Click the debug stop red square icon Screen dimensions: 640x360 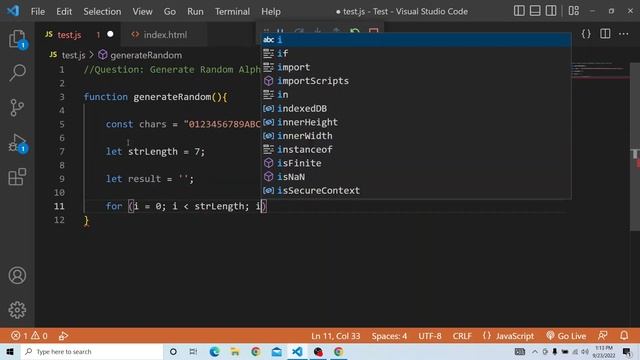pyautogui.click(x=373, y=31)
